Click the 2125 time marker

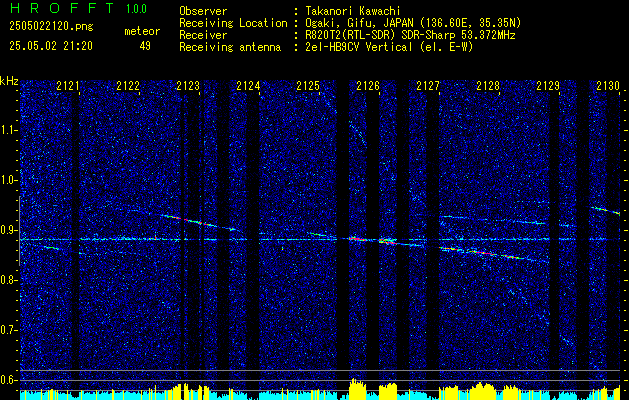[308, 85]
